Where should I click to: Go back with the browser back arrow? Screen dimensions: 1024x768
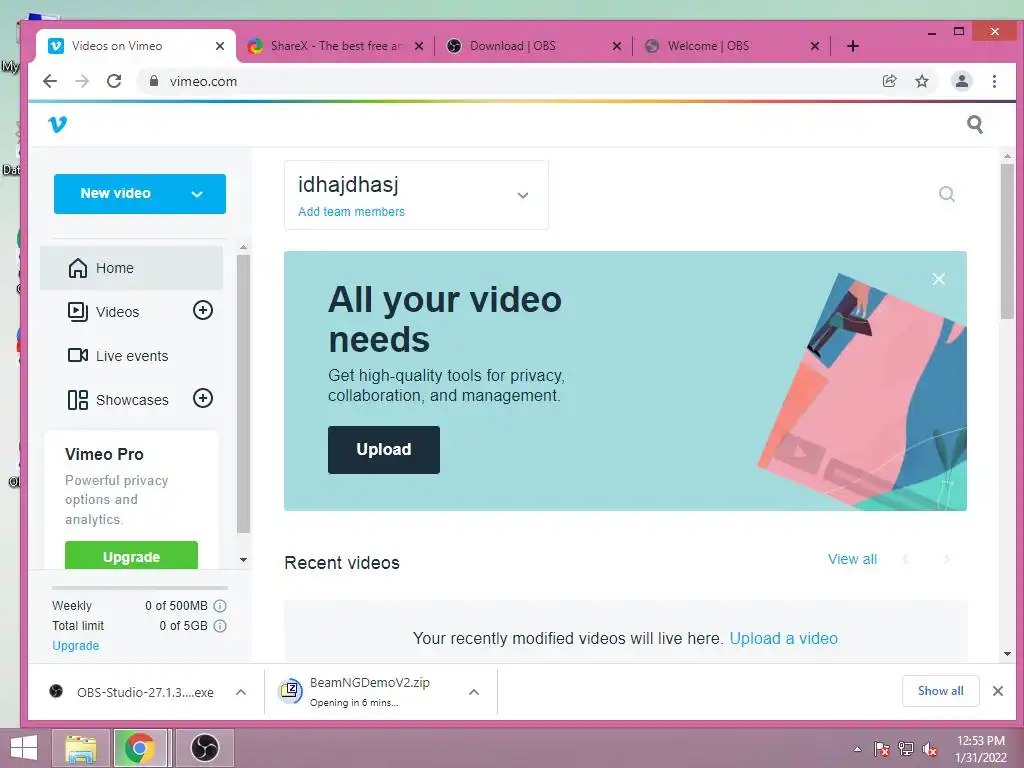point(50,81)
